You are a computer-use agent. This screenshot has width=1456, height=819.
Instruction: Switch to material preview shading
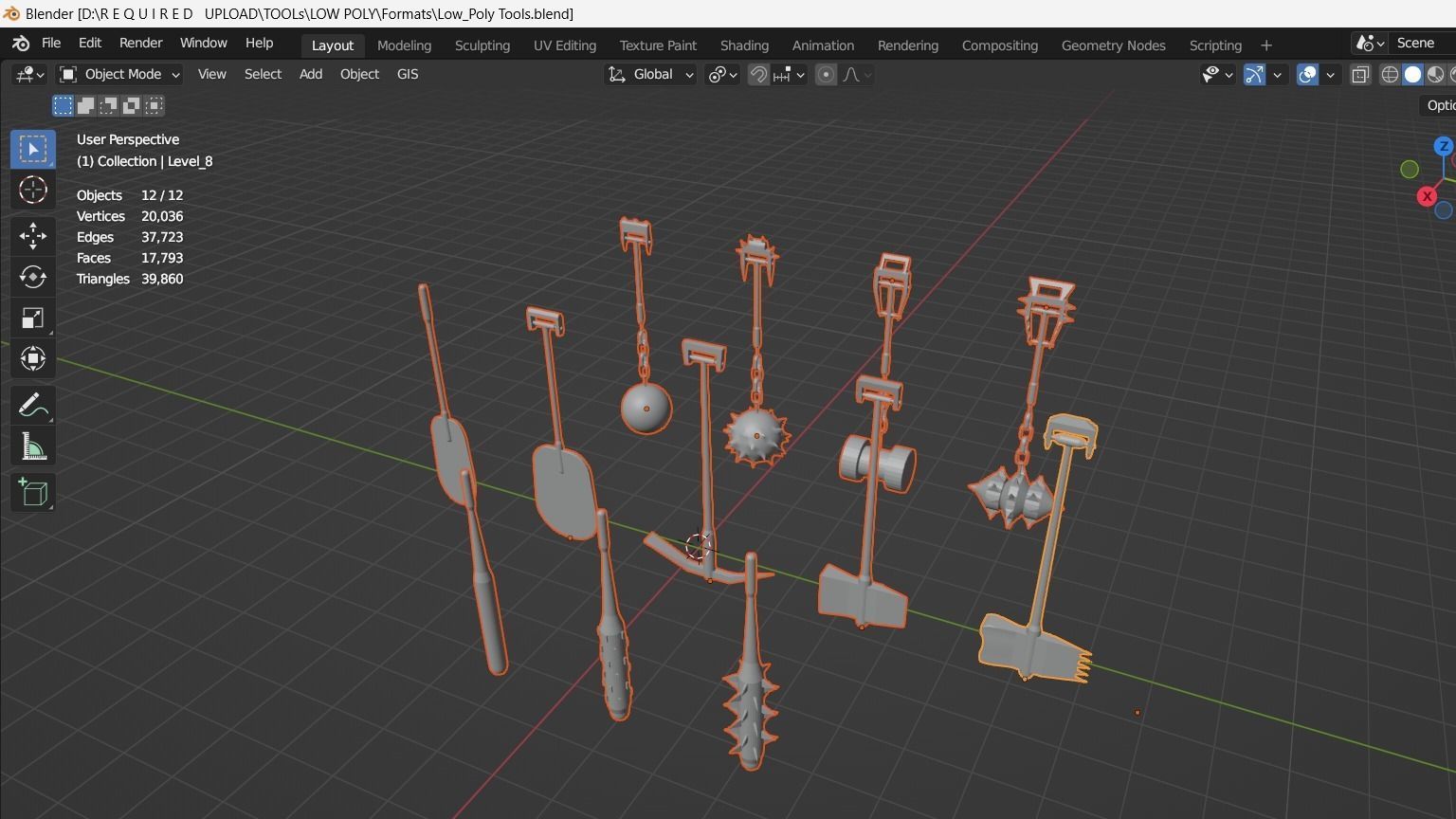click(x=1436, y=74)
